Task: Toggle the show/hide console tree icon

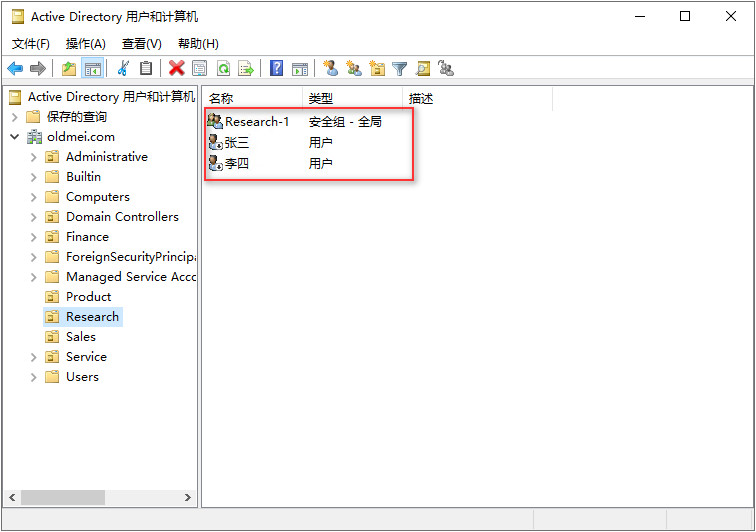Action: tap(92, 68)
